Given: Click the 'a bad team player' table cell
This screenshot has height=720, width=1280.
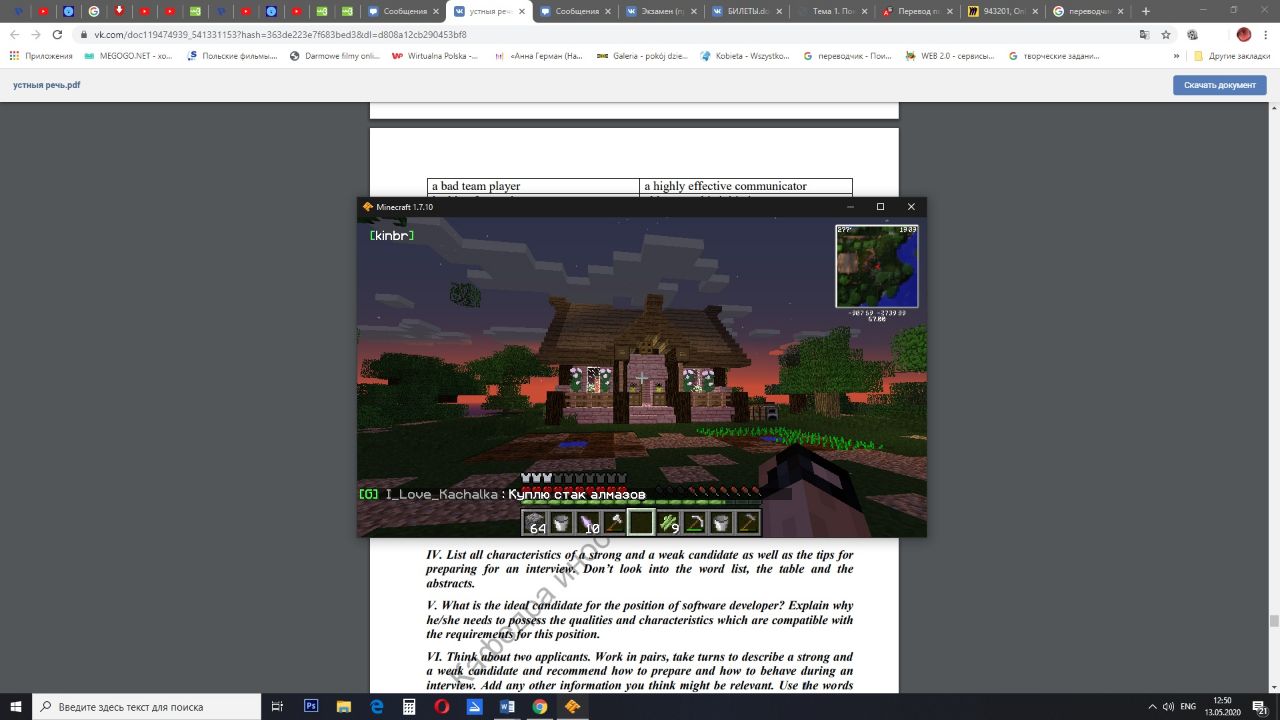Looking at the screenshot, I should coord(533,186).
